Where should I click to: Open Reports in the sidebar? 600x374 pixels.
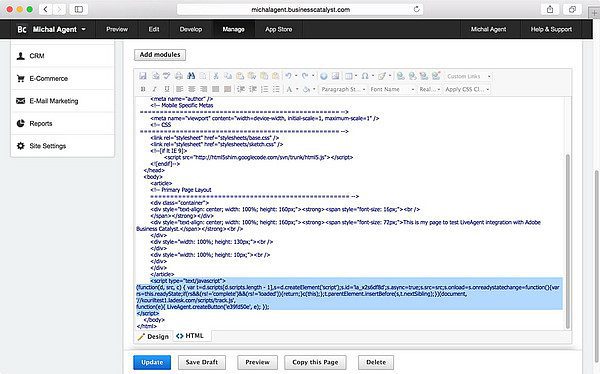[63, 124]
